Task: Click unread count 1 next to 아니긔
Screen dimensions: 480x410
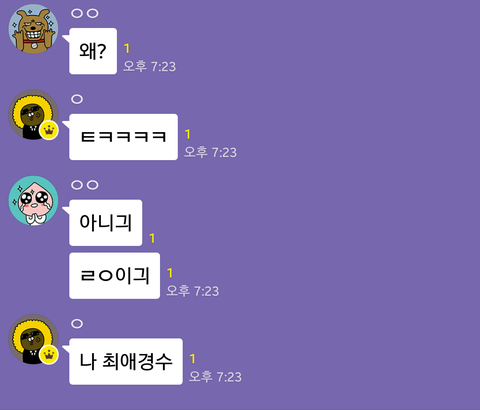Action: coord(152,238)
